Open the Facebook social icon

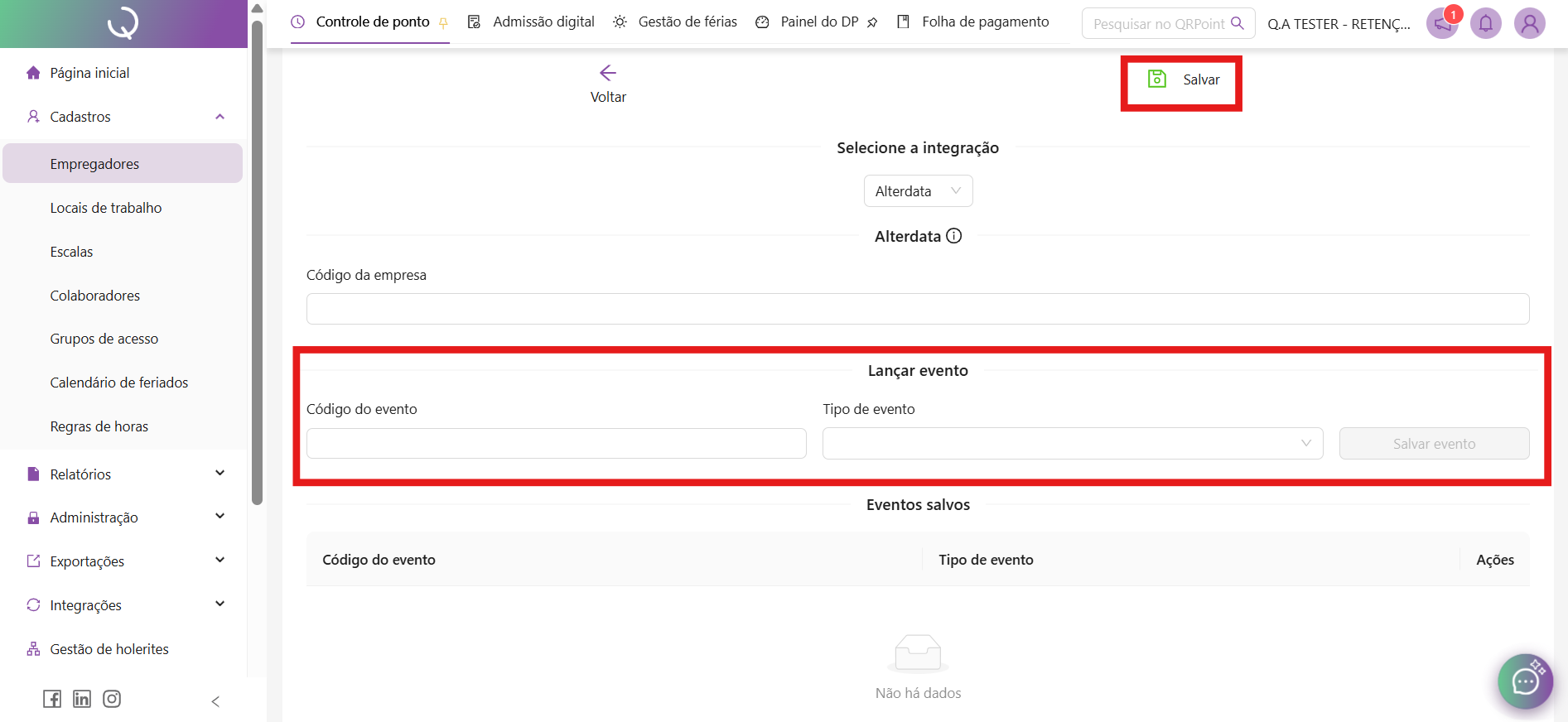click(52, 699)
